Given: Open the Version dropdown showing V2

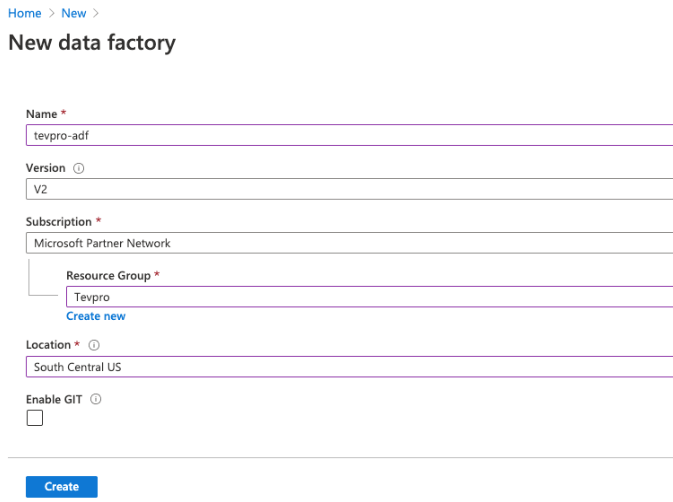Looking at the screenshot, I should pos(349,189).
